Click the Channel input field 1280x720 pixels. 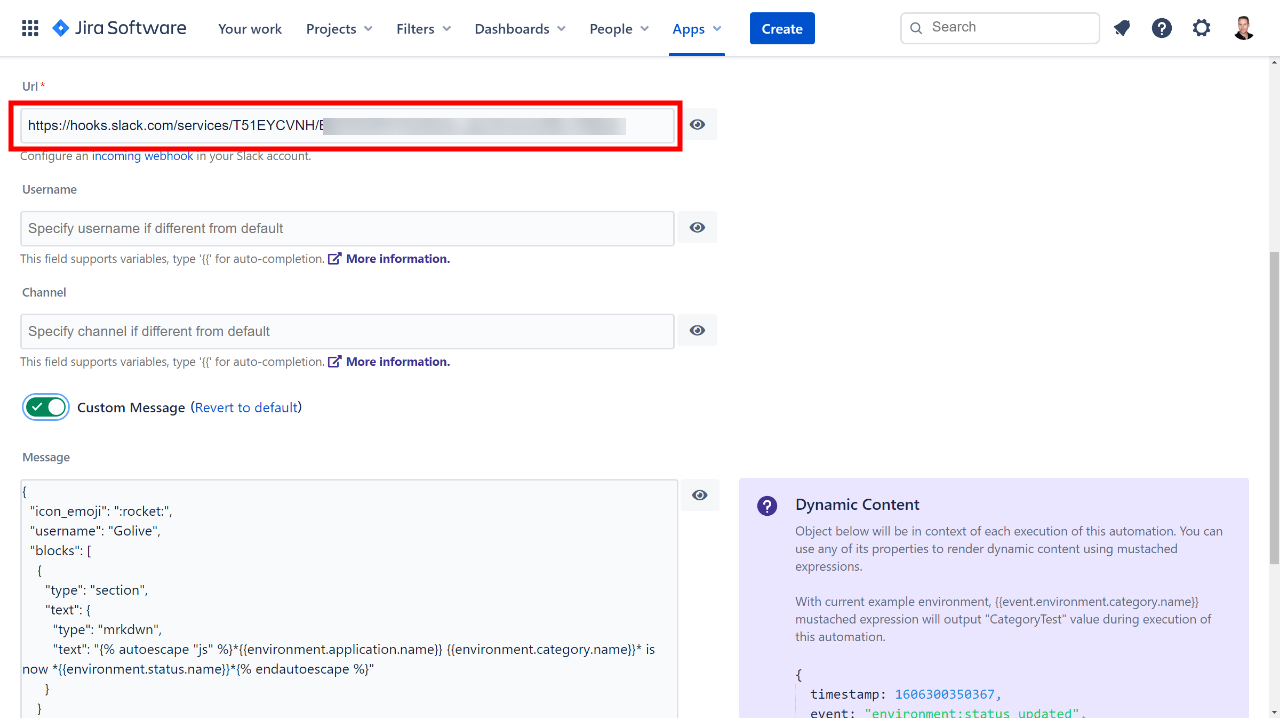click(x=347, y=331)
